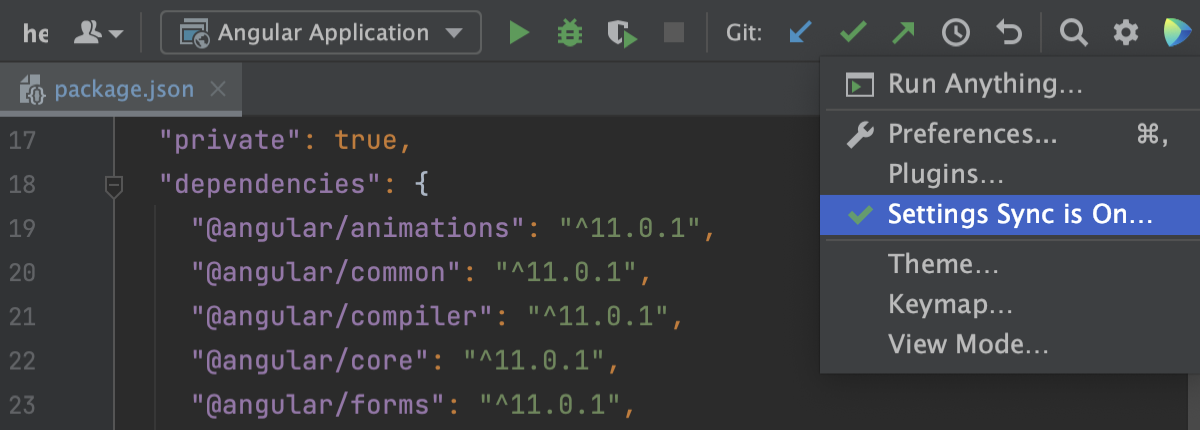Viewport: 1200px width, 430px height.
Task: Run with Coverage shield icon
Action: pyautogui.click(x=622, y=33)
